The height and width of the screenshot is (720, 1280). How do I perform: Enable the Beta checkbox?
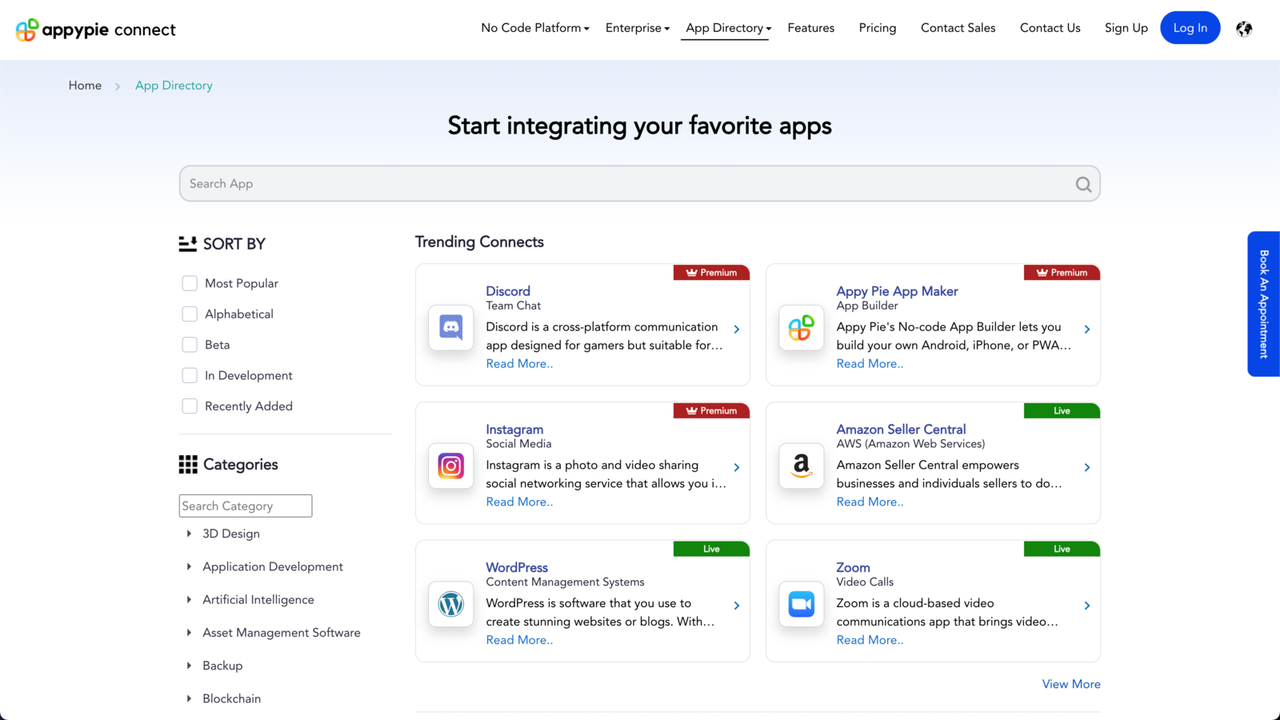pos(189,345)
